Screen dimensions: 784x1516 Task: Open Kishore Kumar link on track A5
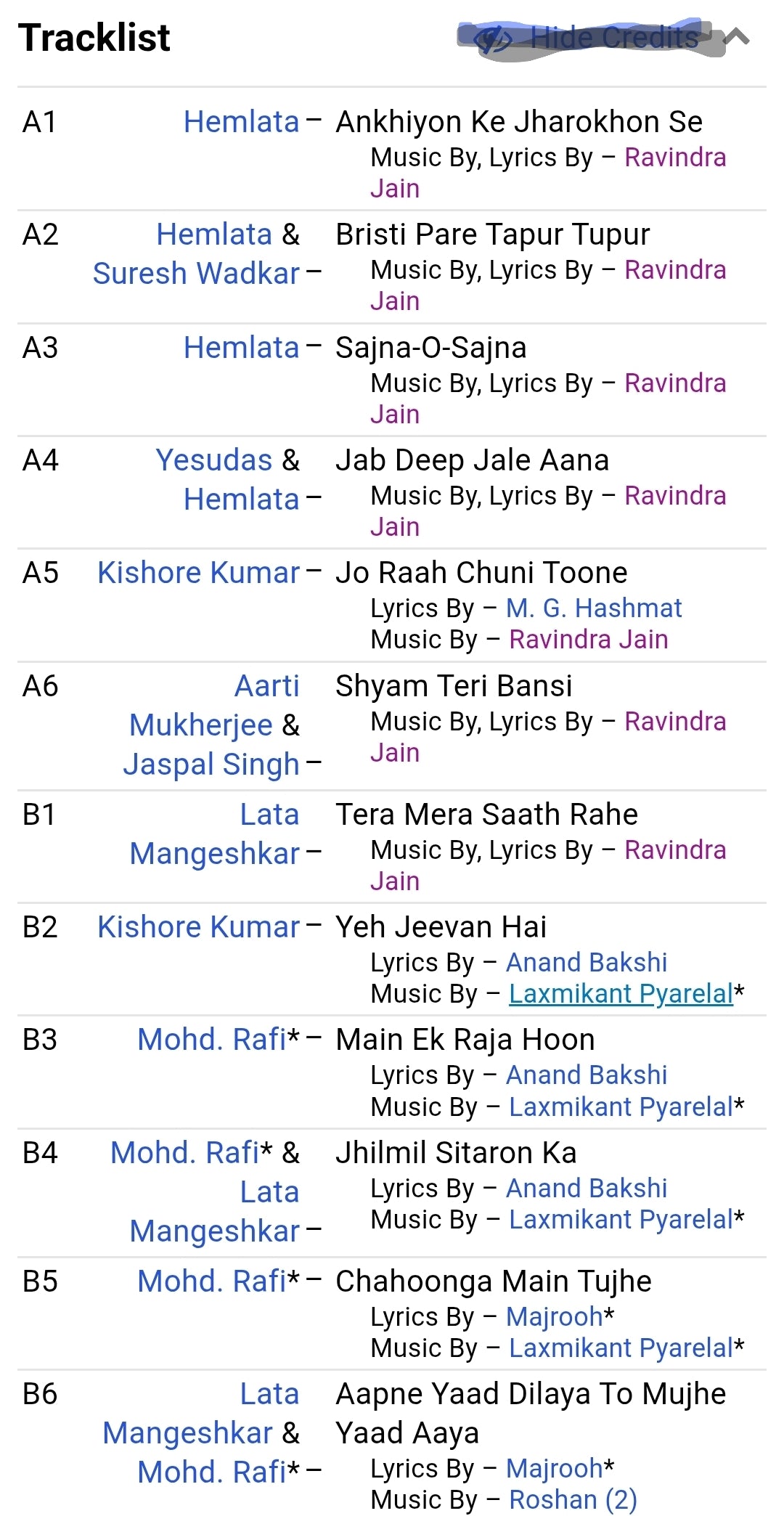click(x=198, y=573)
